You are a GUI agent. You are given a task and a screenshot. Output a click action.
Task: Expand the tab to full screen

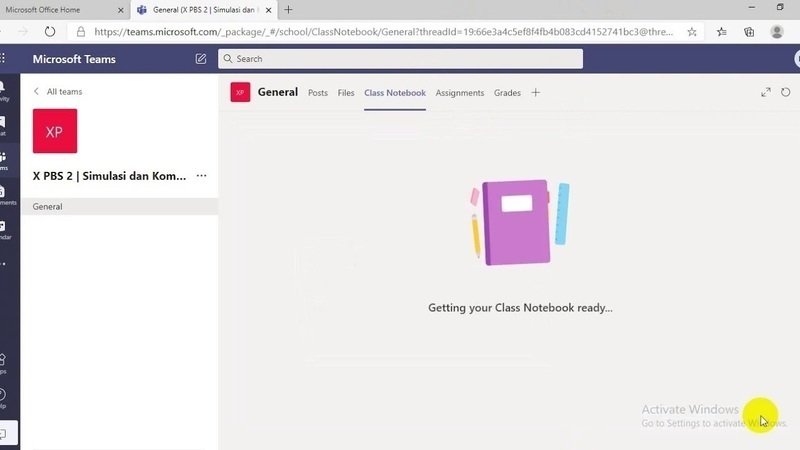point(766,92)
